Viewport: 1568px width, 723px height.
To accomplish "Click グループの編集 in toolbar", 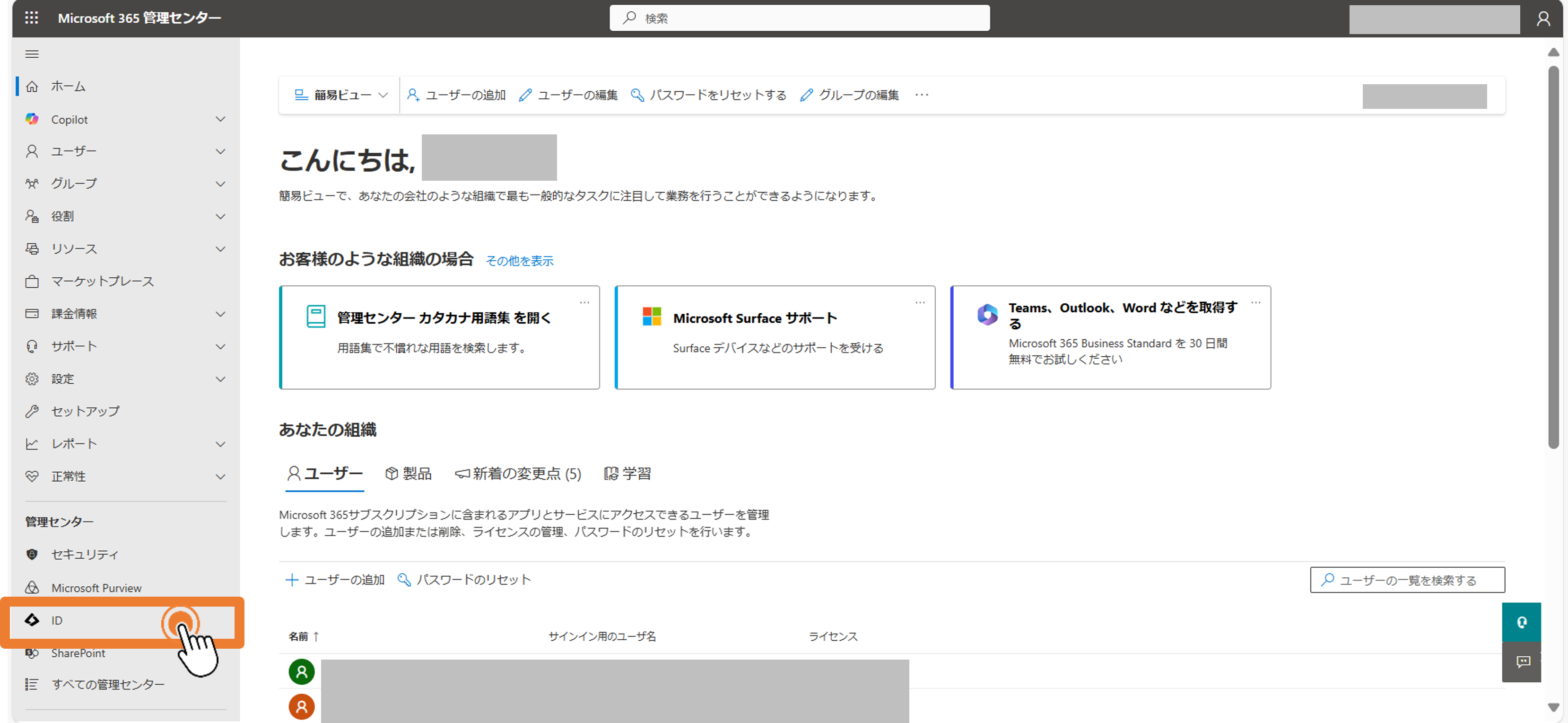I will coord(849,95).
